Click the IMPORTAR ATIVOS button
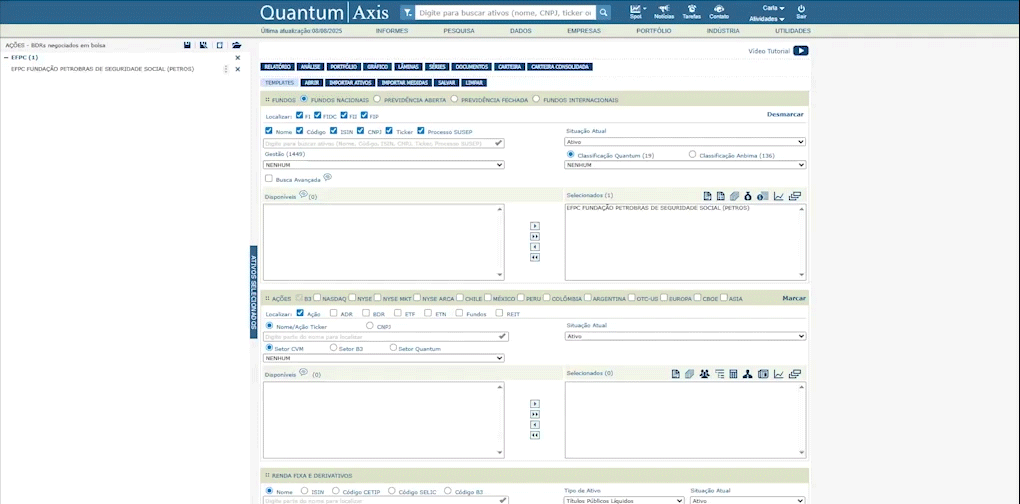The height and width of the screenshot is (504, 1020). (x=350, y=83)
